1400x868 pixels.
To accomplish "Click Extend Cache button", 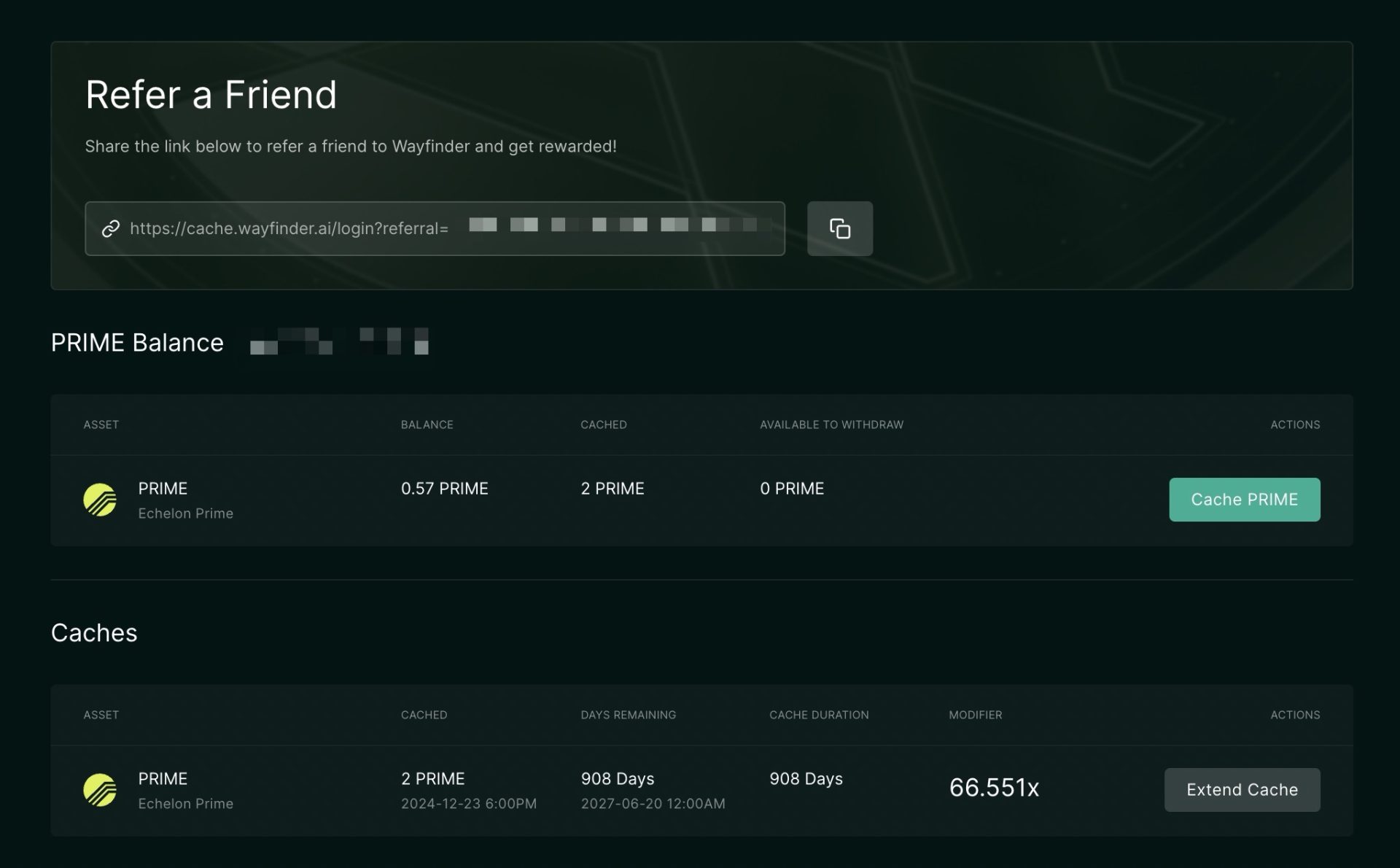I will pyautogui.click(x=1242, y=789).
